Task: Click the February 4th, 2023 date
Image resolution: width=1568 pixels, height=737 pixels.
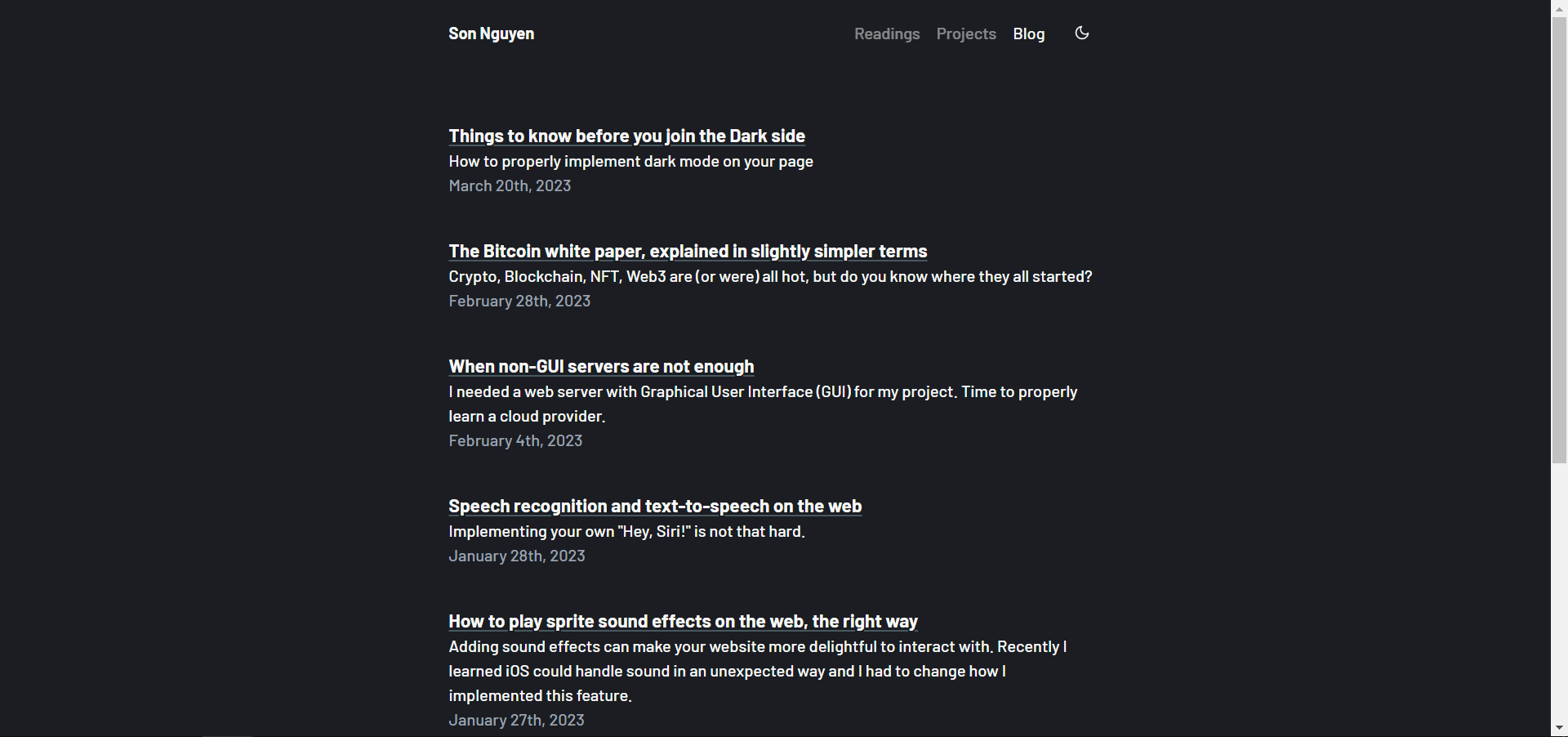Action: click(x=515, y=441)
